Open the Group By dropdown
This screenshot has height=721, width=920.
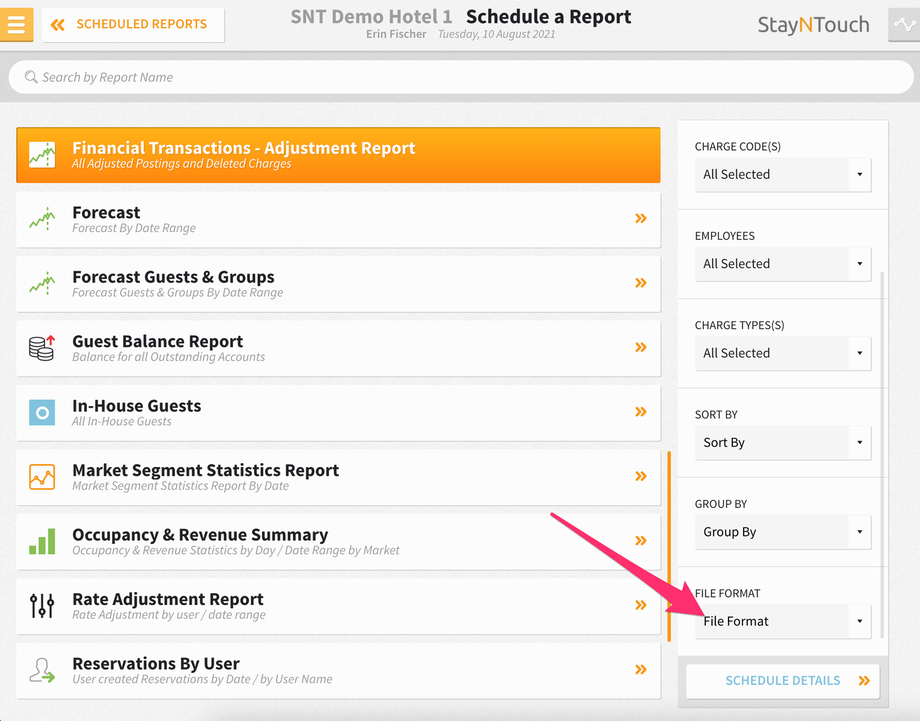point(783,532)
